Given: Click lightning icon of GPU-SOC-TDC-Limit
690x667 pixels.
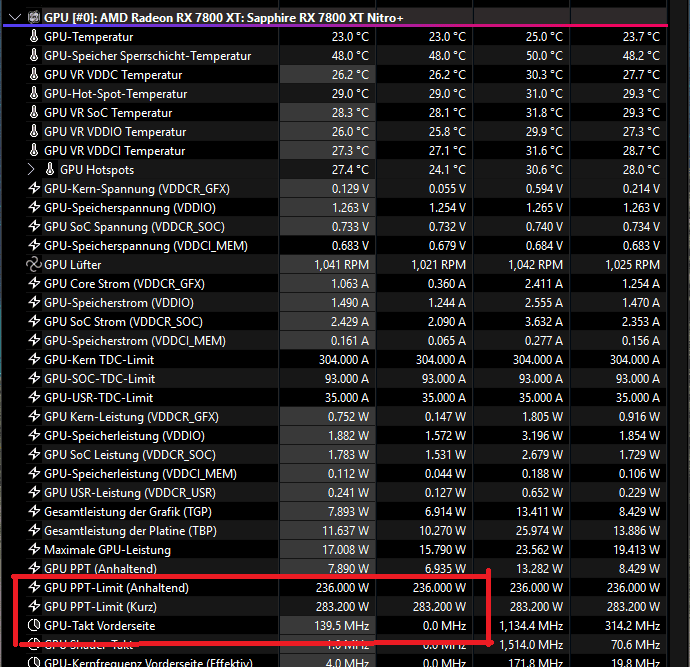Looking at the screenshot, I should pyautogui.click(x=34, y=378).
